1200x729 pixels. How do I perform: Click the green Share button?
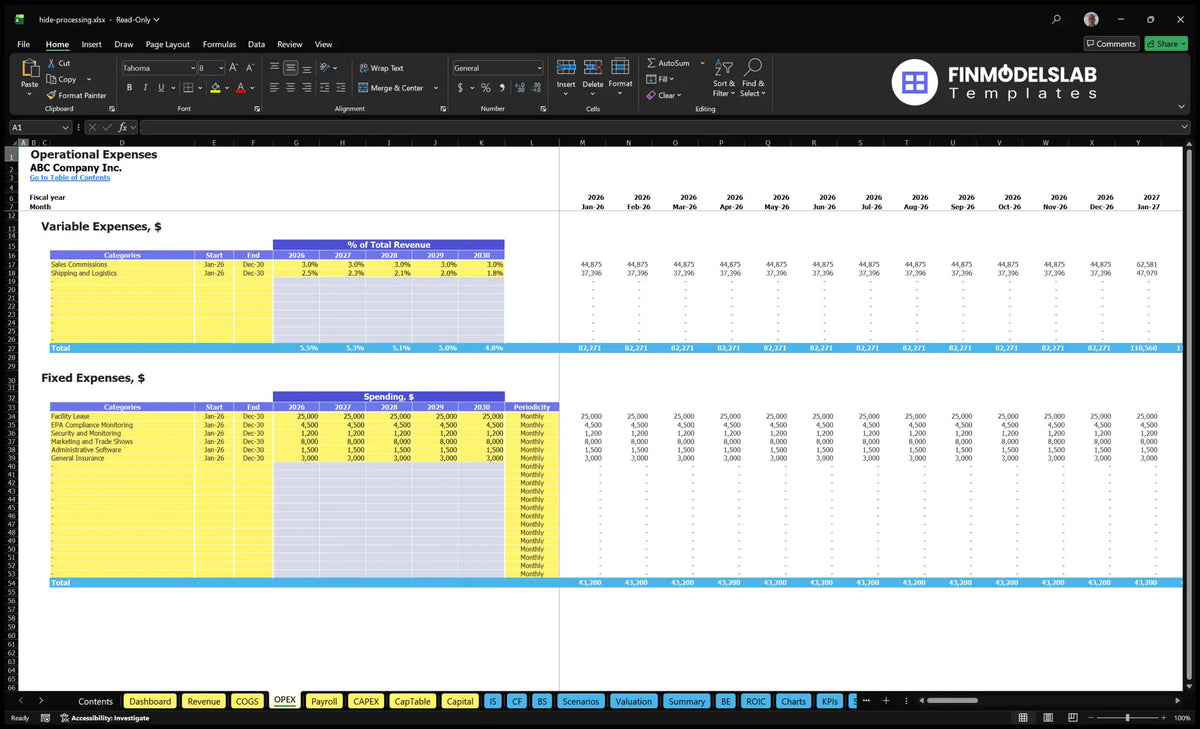pos(1166,44)
